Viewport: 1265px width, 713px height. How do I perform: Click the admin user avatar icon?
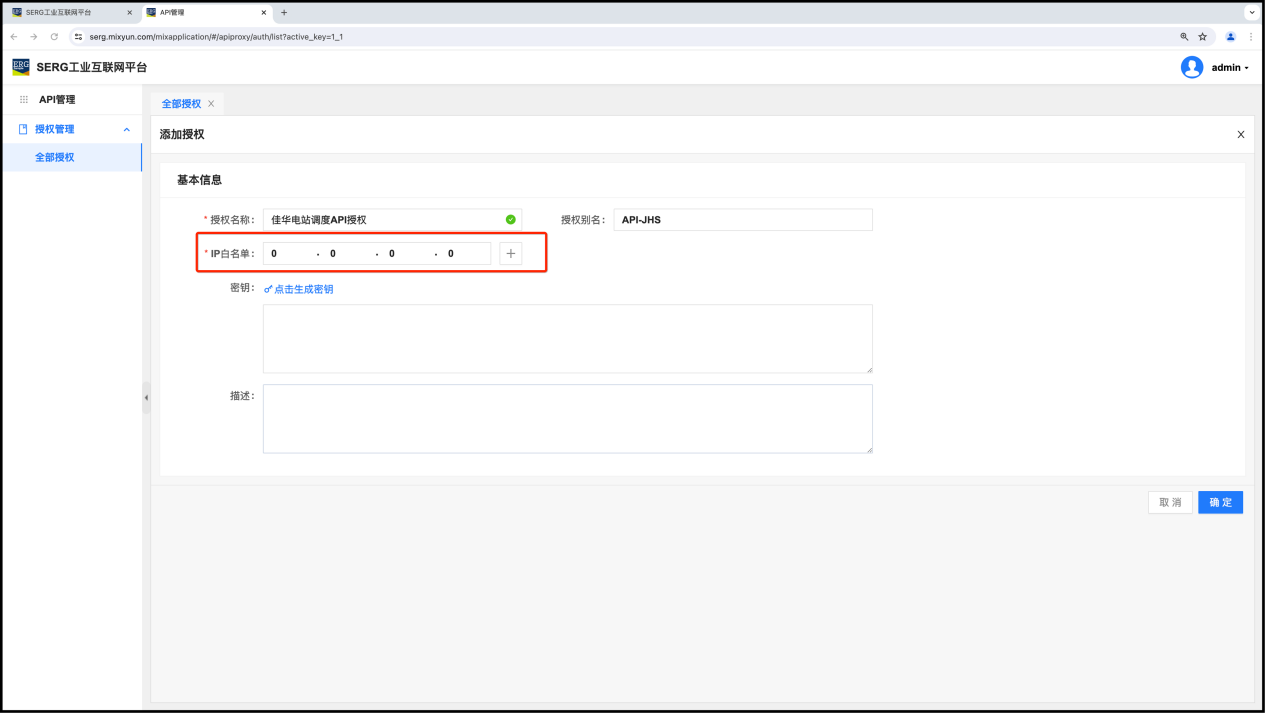pyautogui.click(x=1191, y=67)
